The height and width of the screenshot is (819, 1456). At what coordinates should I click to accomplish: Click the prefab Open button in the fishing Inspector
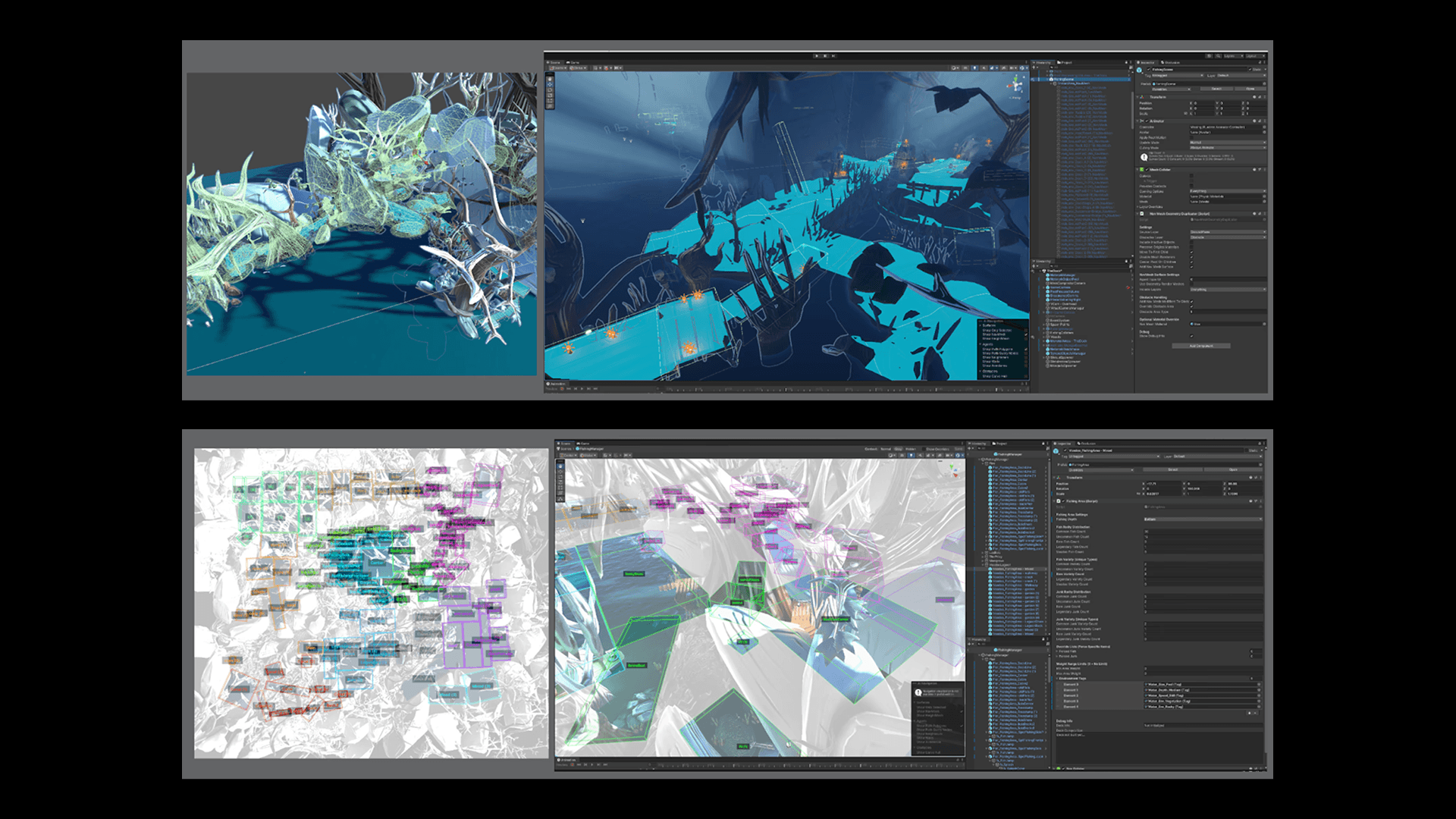(x=1233, y=469)
